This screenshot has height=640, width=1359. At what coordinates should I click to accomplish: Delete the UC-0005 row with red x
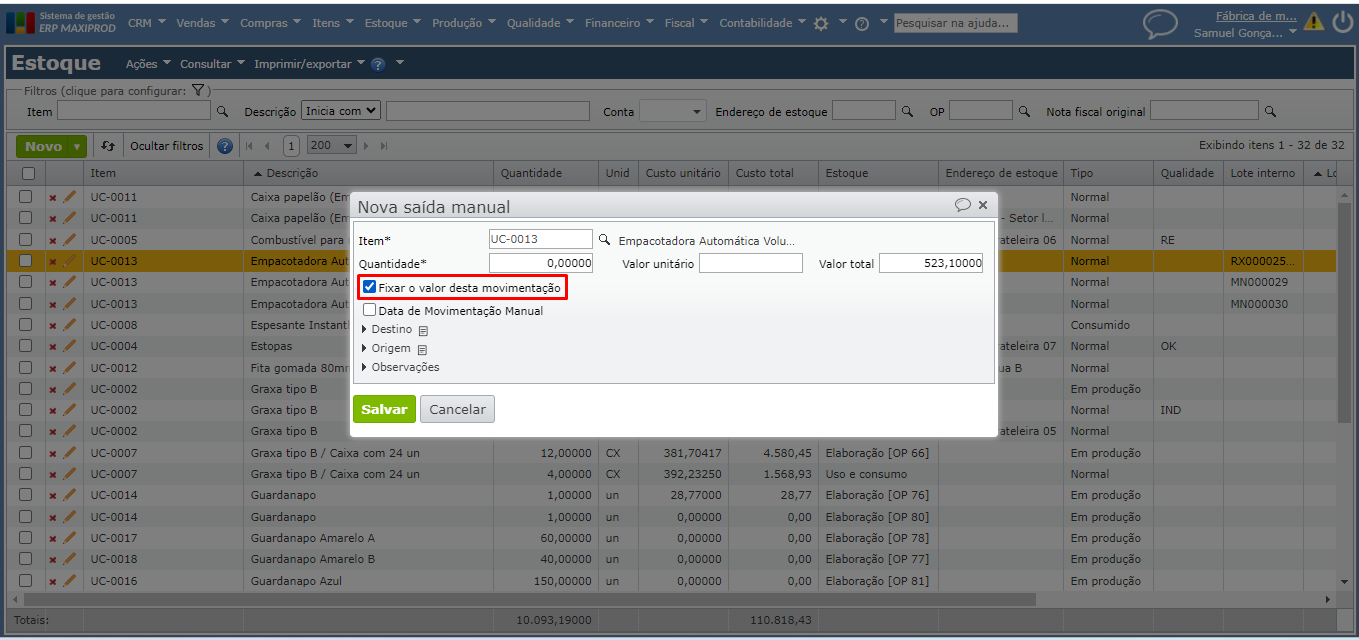pyautogui.click(x=53, y=240)
